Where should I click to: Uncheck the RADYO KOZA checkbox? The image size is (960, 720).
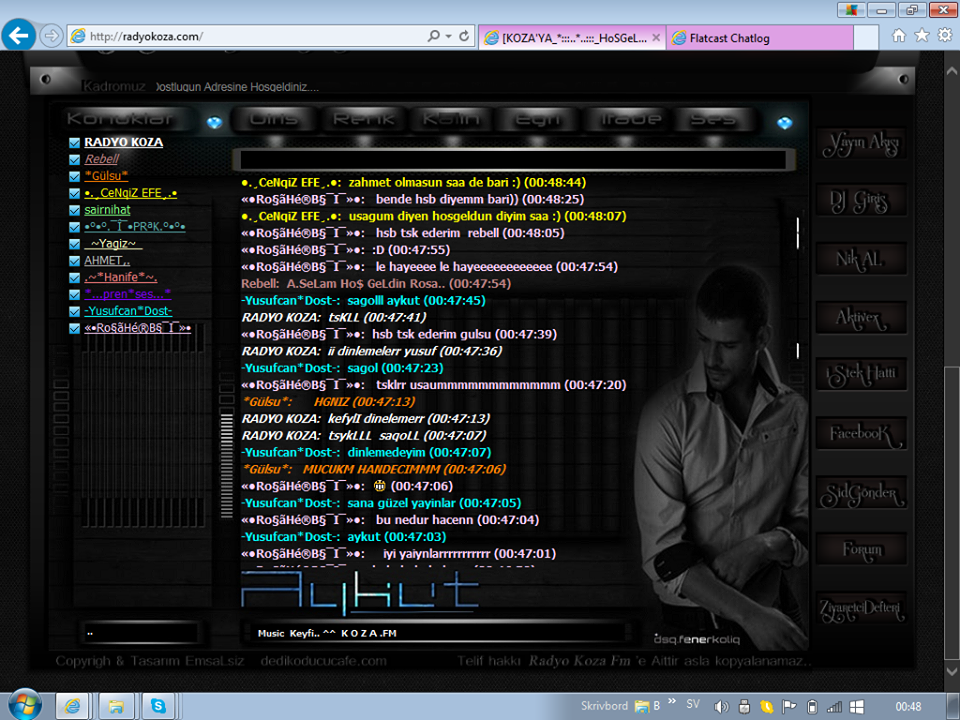click(x=75, y=143)
